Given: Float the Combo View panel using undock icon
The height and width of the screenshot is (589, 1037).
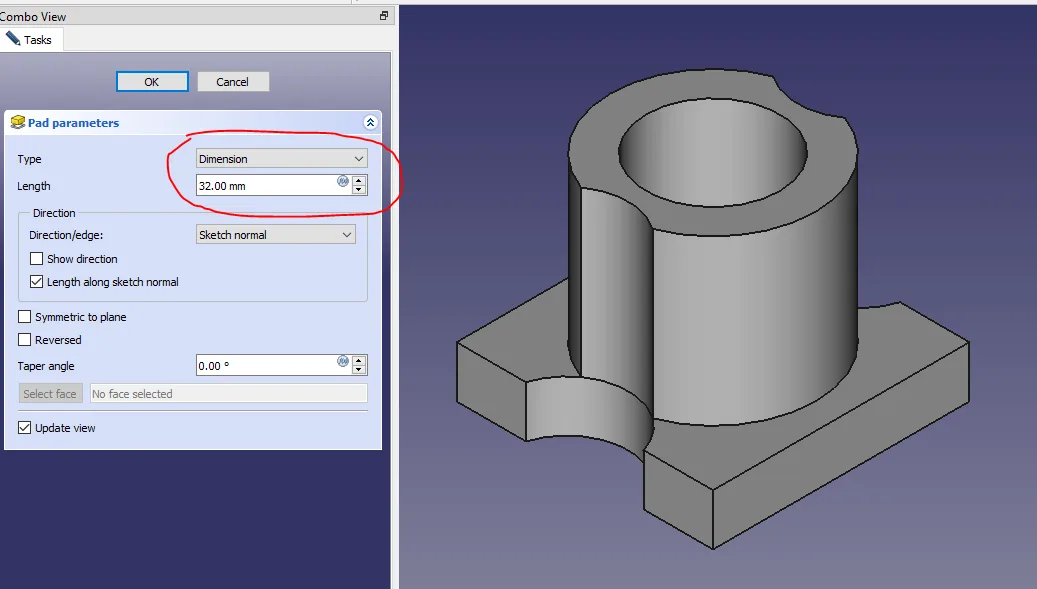Looking at the screenshot, I should point(383,16).
